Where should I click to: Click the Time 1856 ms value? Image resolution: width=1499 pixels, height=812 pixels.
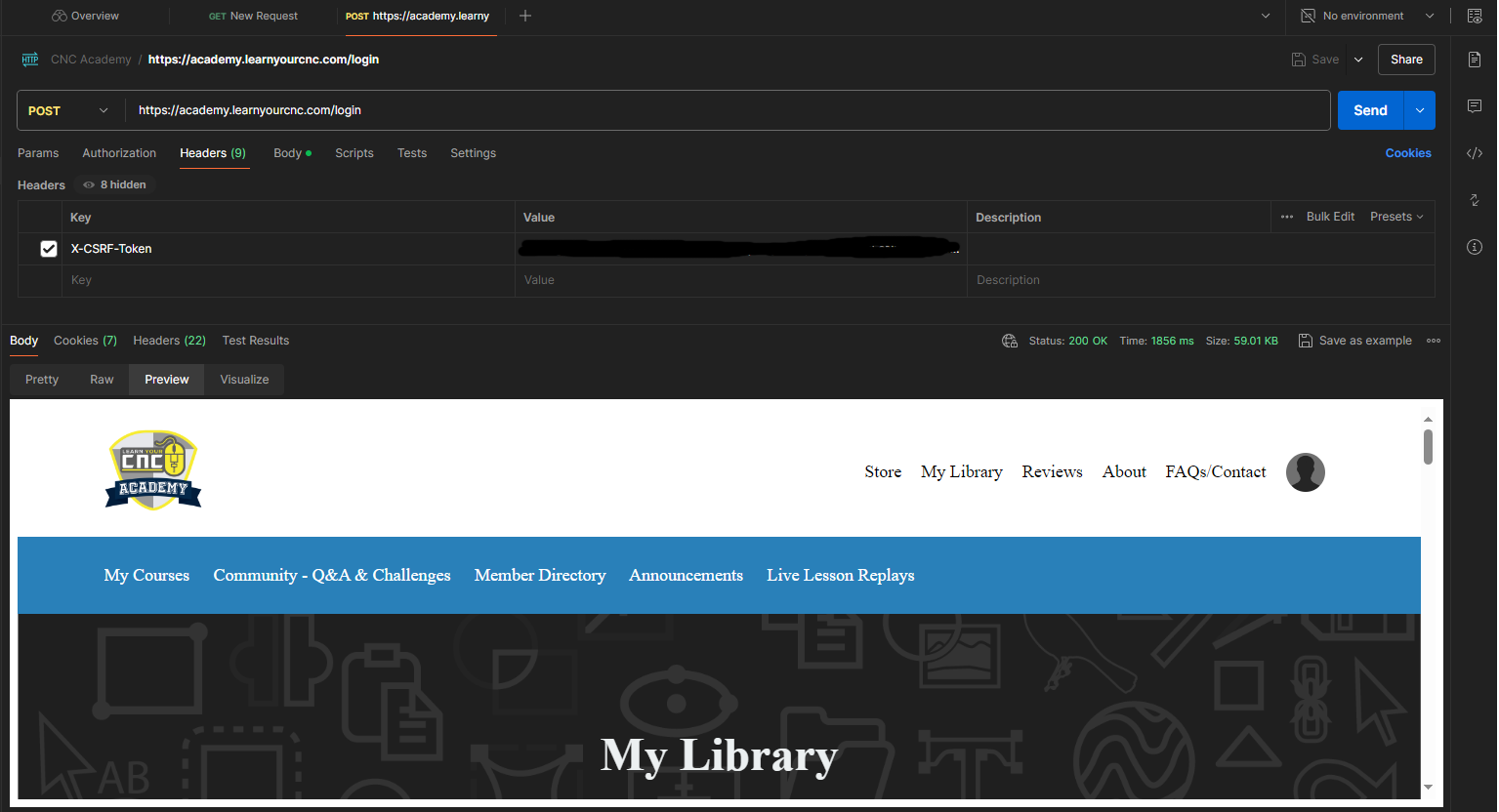[x=1172, y=341]
